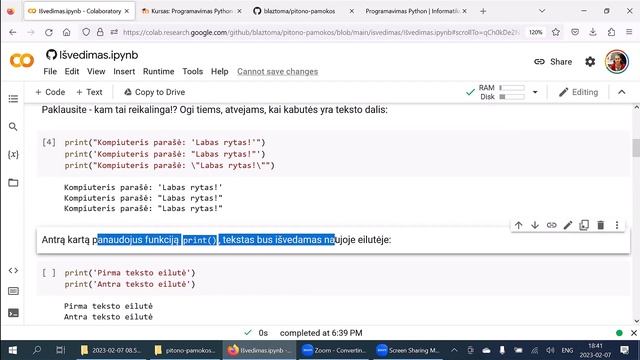Reload the browser page

[49, 32]
